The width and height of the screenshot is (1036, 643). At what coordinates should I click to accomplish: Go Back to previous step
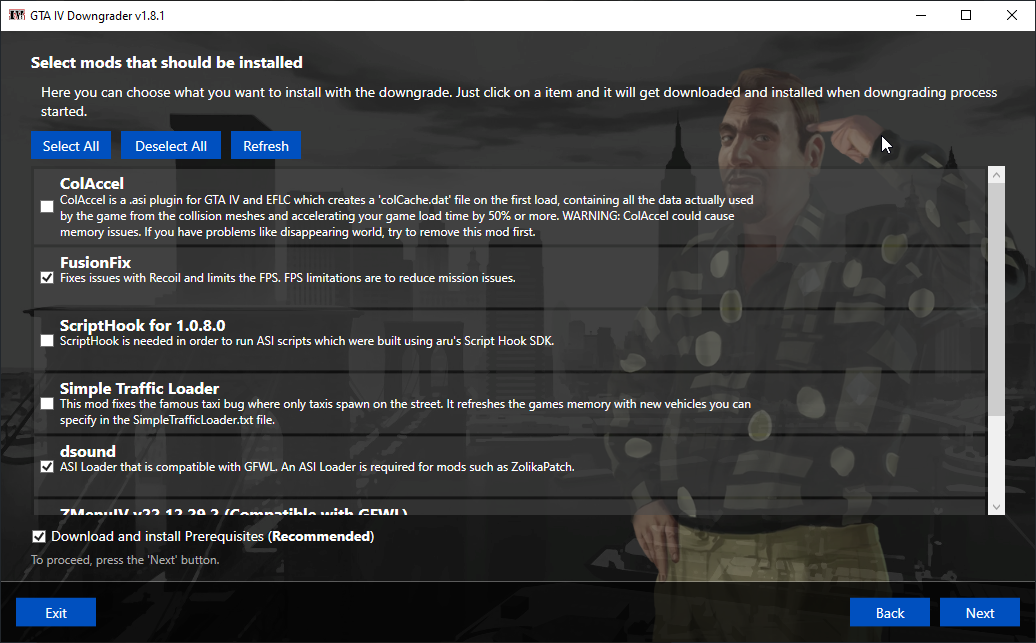click(889, 613)
